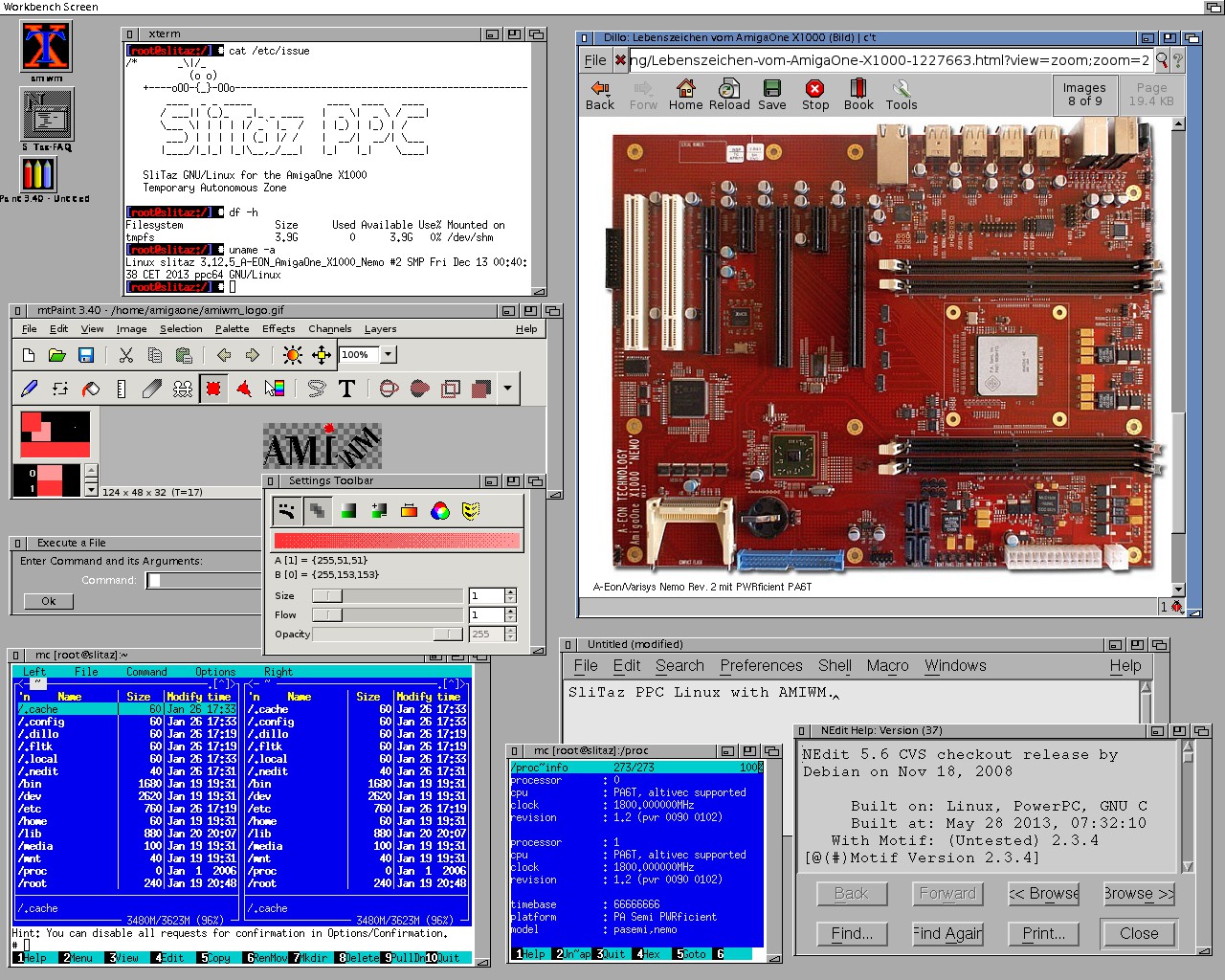
Task: Click the Images 8 of 9 indicator
Action: click(x=1084, y=95)
